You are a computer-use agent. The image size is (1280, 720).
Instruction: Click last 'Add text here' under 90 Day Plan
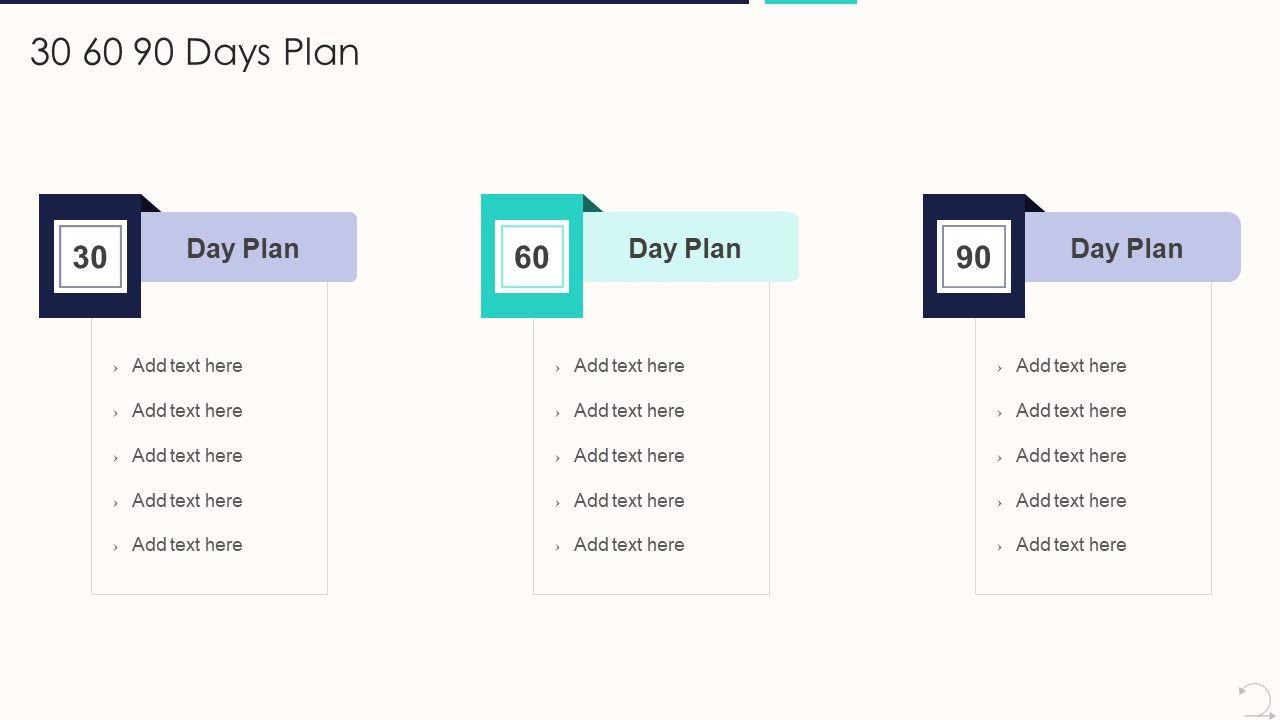(x=1071, y=545)
